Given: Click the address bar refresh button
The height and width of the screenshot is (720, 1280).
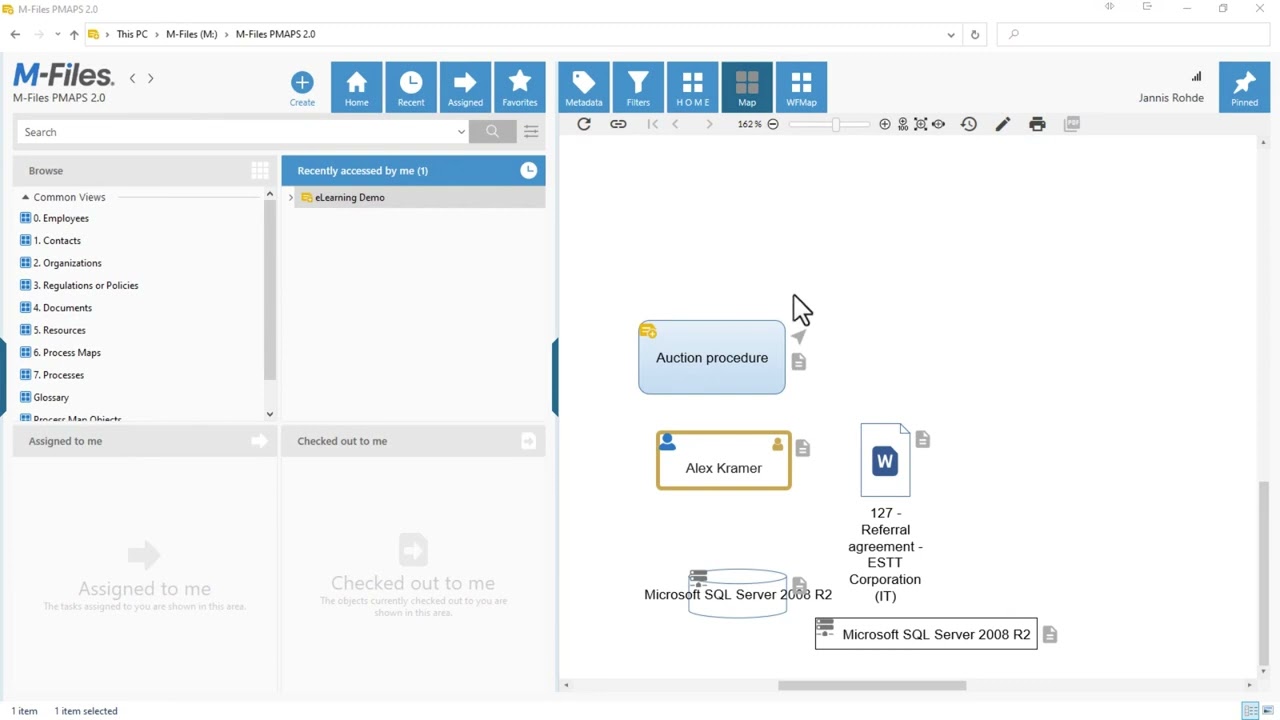Looking at the screenshot, I should [x=975, y=34].
